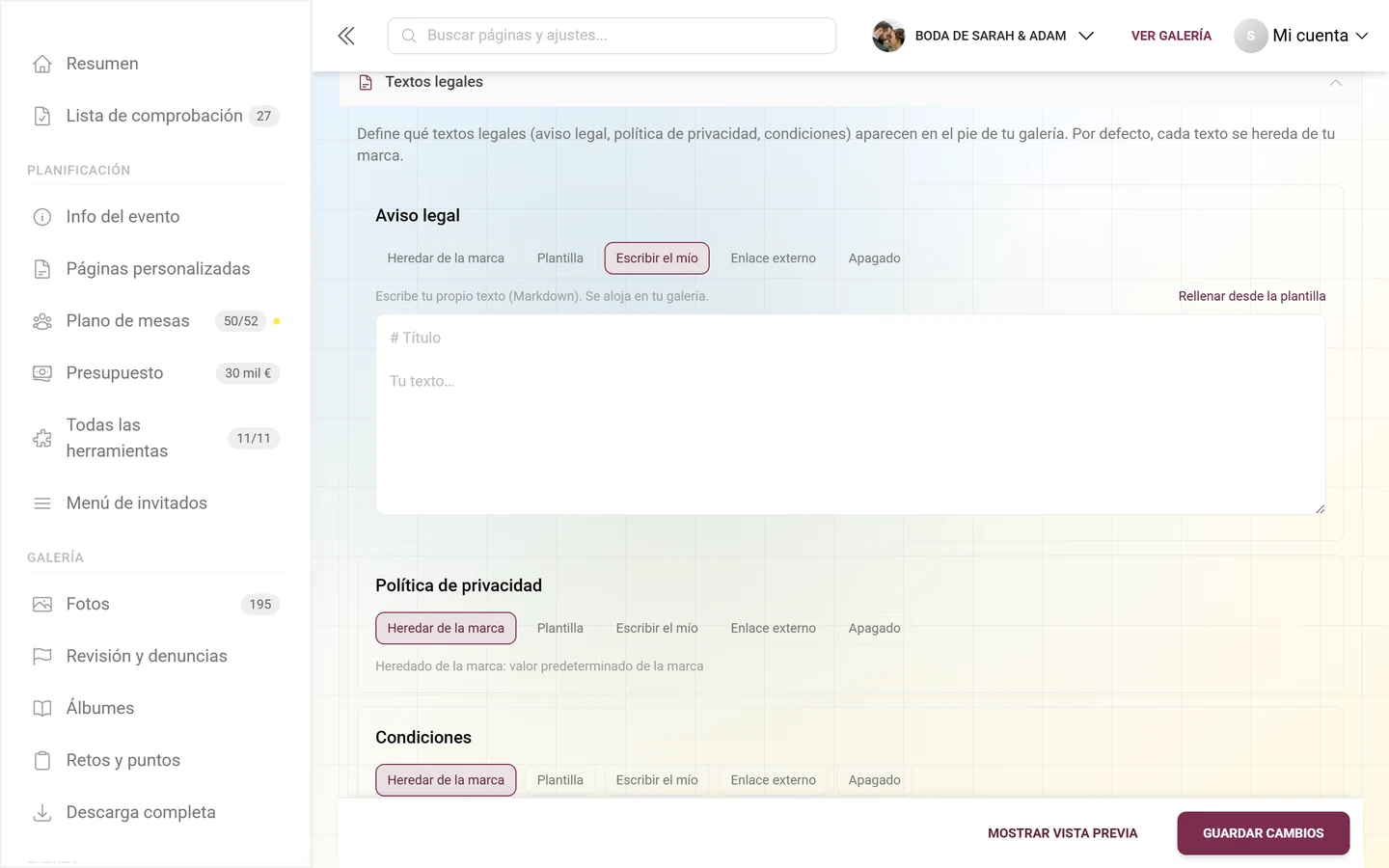
Task: Click the Buscar páginas y ajustes field
Action: (612, 36)
